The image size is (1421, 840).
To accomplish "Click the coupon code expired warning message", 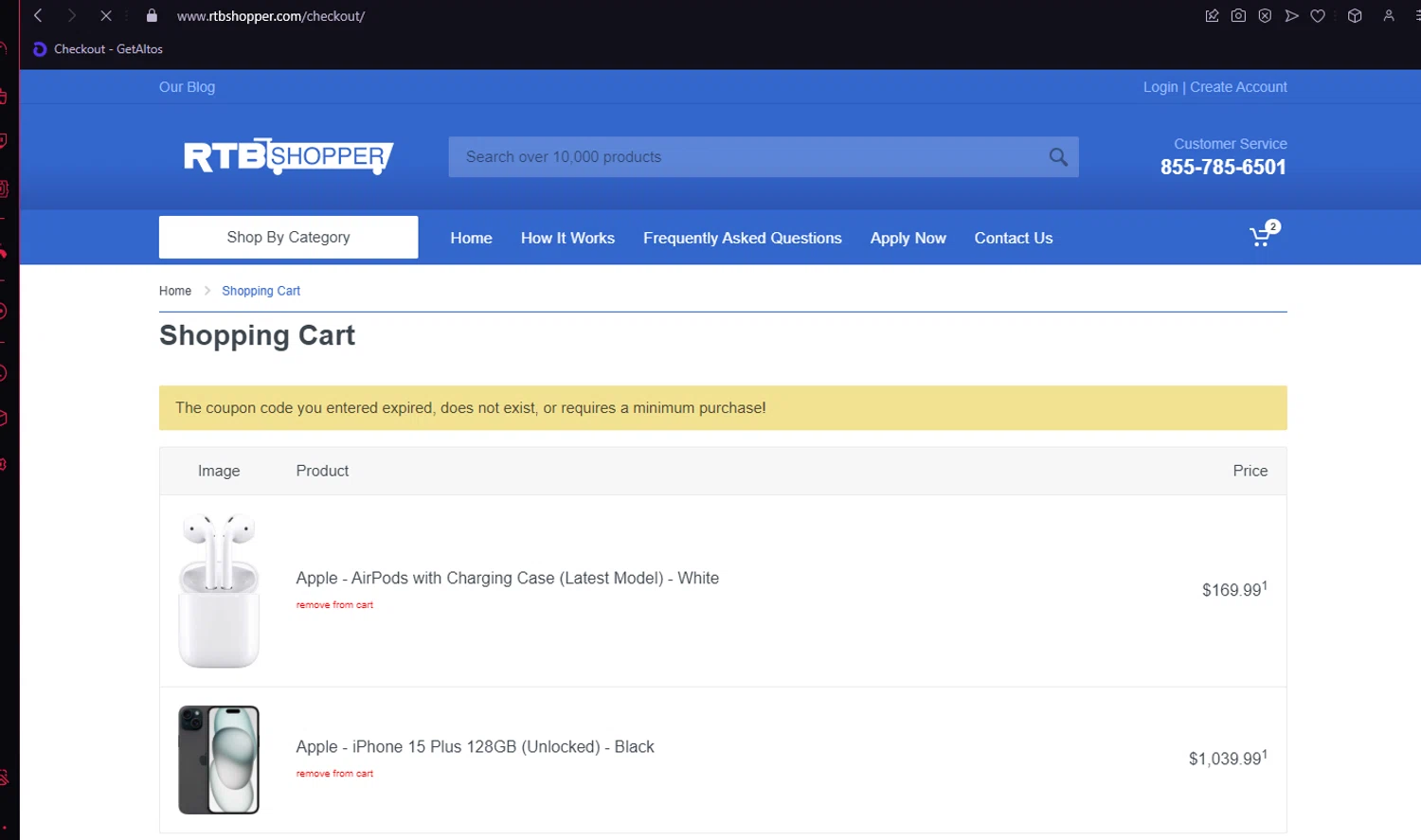I will [723, 408].
